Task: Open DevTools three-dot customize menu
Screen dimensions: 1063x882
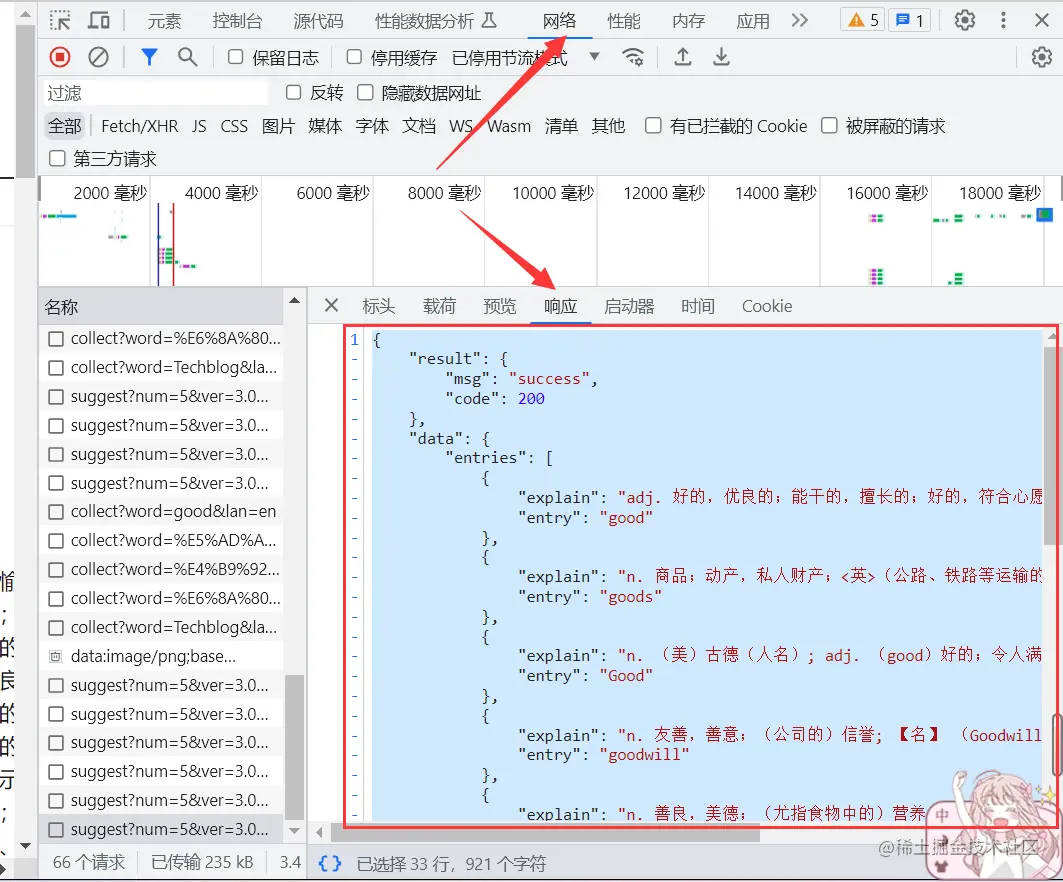Action: [1003, 20]
